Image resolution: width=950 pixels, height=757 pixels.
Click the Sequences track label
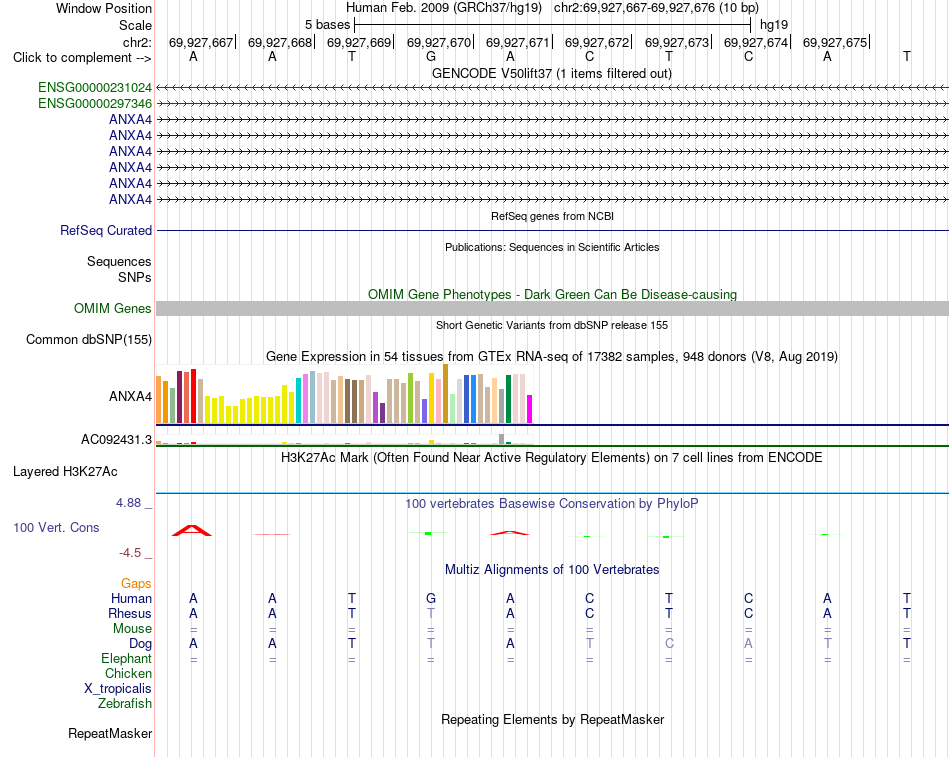pyautogui.click(x=119, y=261)
